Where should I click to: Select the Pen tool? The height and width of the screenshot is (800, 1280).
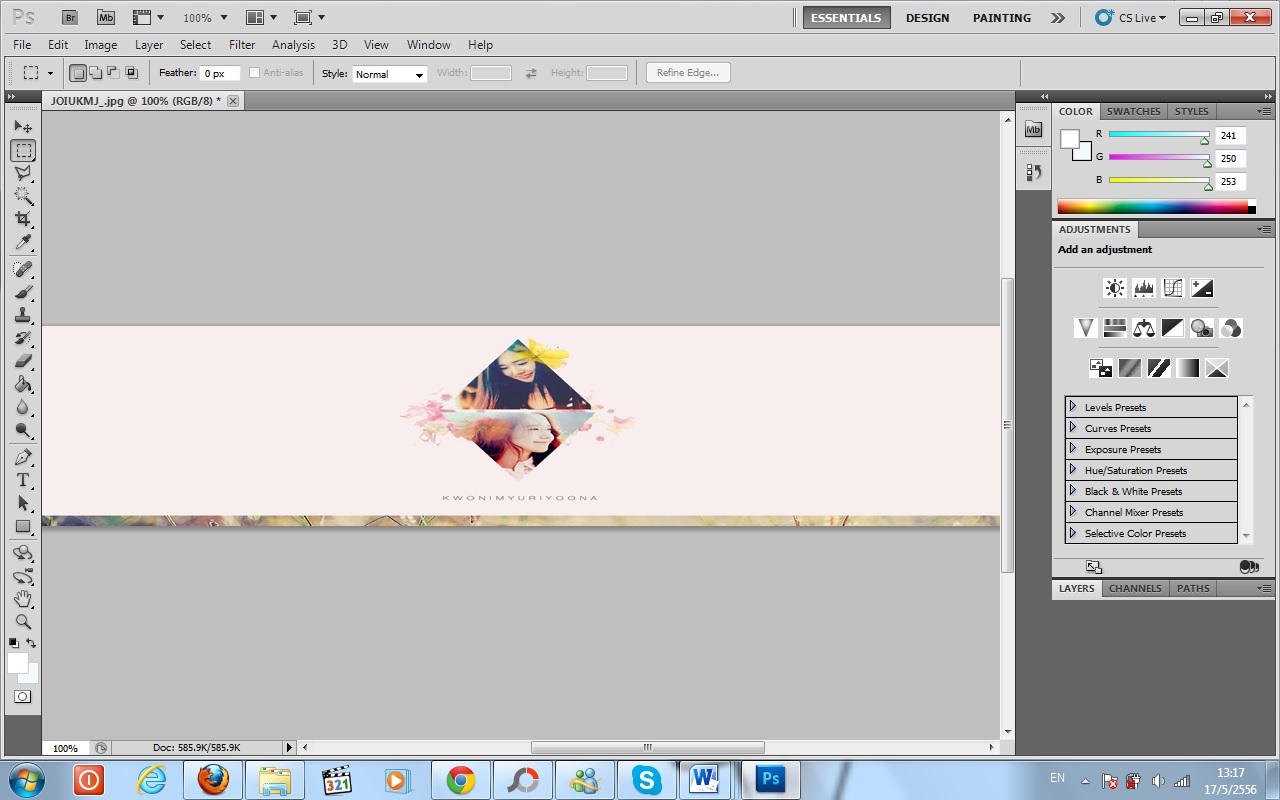point(23,457)
